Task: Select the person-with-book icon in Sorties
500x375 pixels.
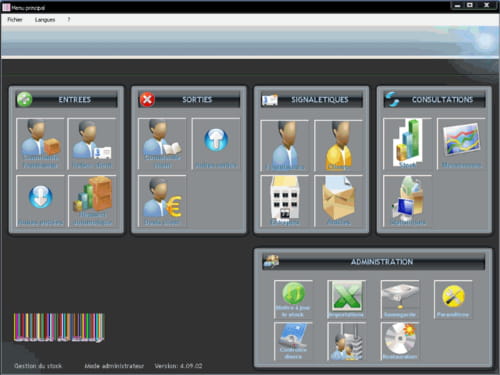Action: pos(162,144)
